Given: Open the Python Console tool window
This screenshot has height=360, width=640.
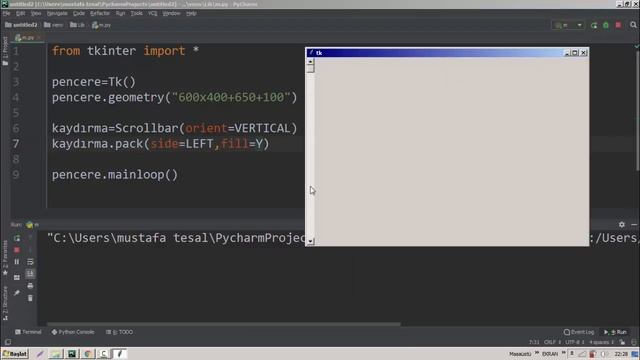Looking at the screenshot, I should pos(73,332).
